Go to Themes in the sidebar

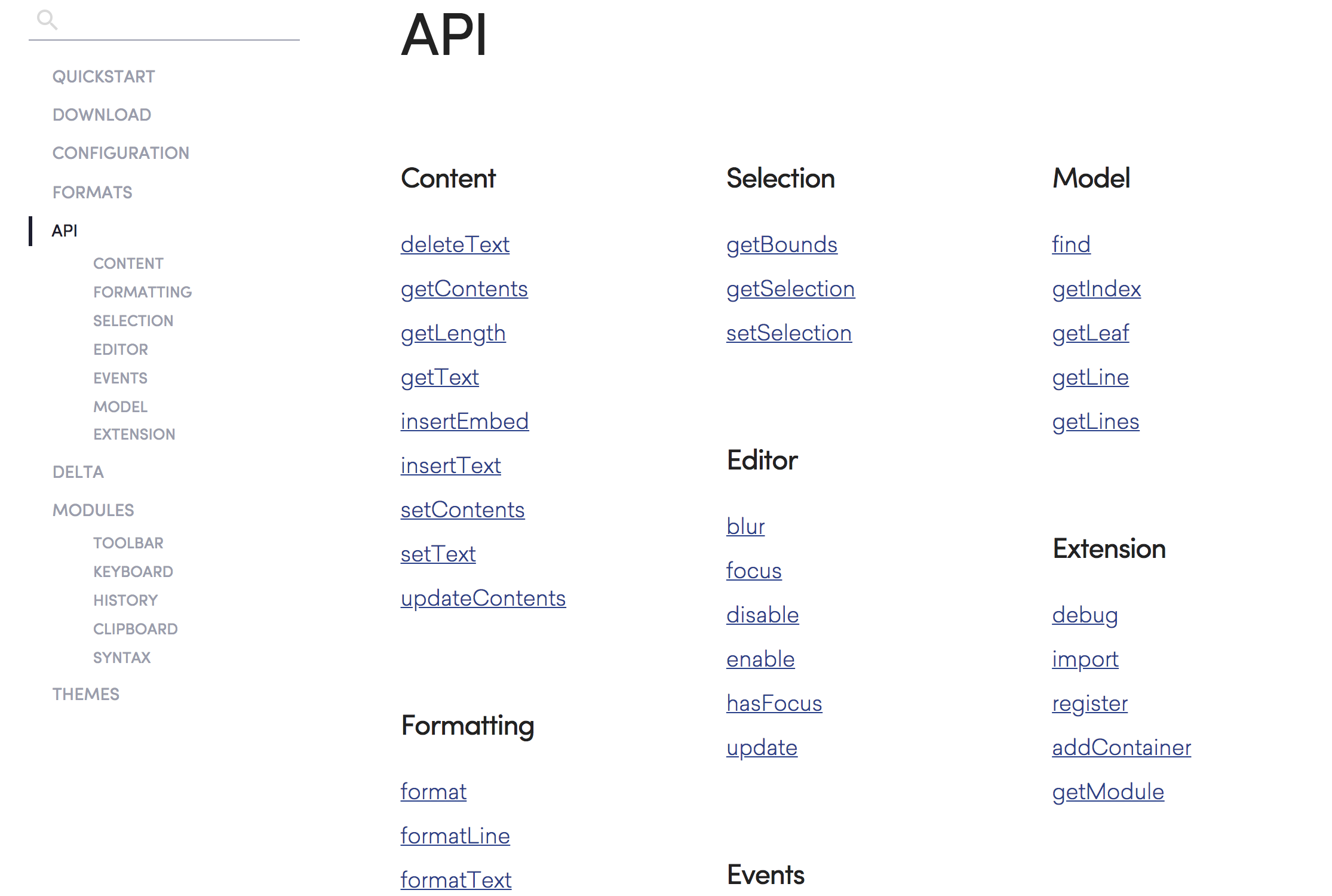point(85,694)
